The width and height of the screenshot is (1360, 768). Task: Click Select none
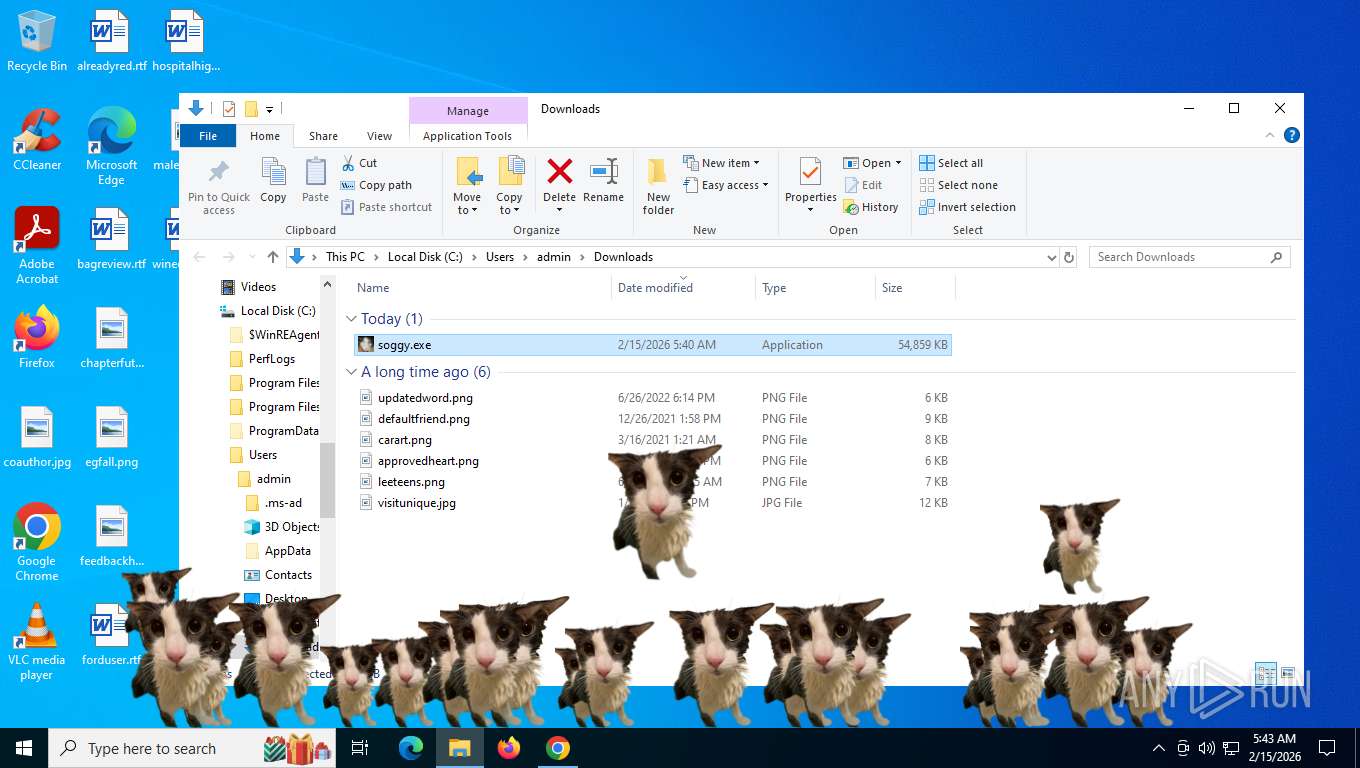(x=958, y=185)
